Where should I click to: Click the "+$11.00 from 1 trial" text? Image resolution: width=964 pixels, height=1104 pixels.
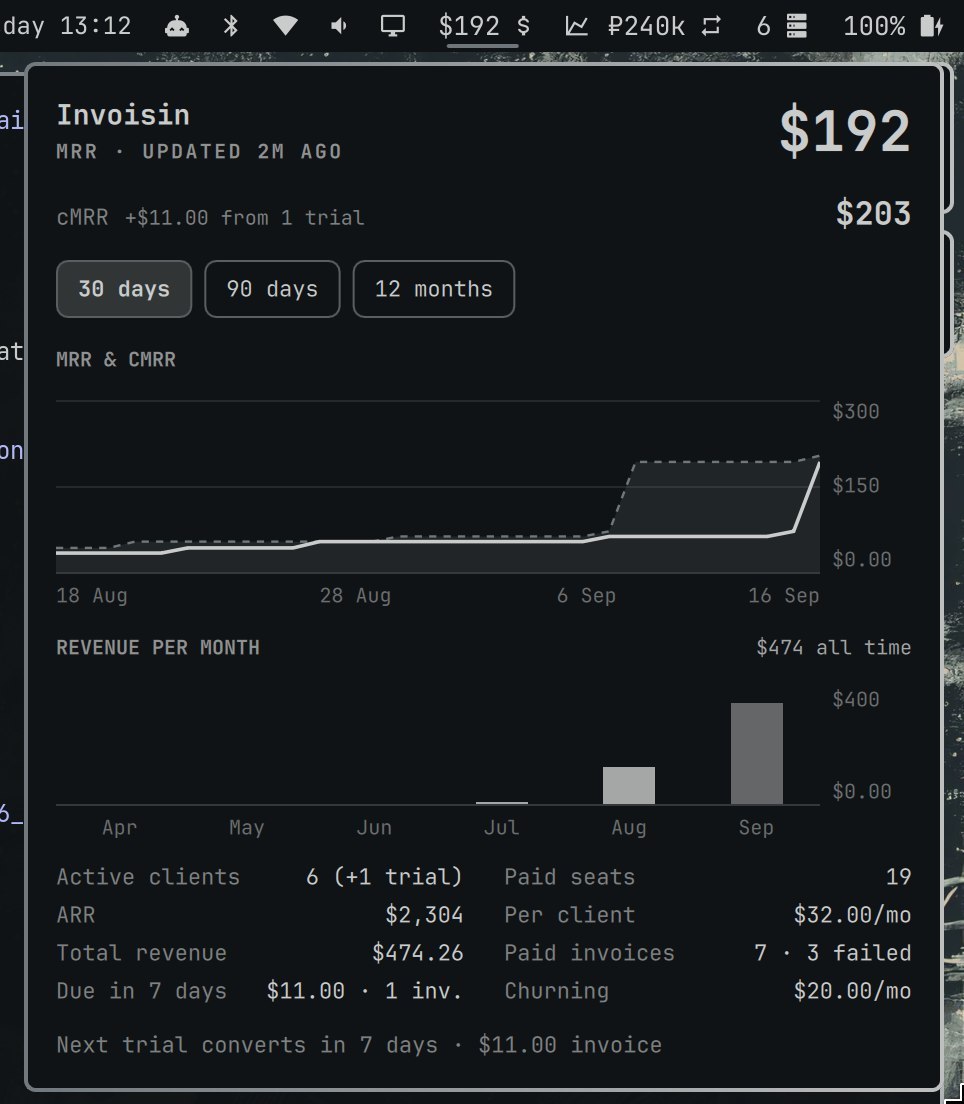pyautogui.click(x=244, y=218)
